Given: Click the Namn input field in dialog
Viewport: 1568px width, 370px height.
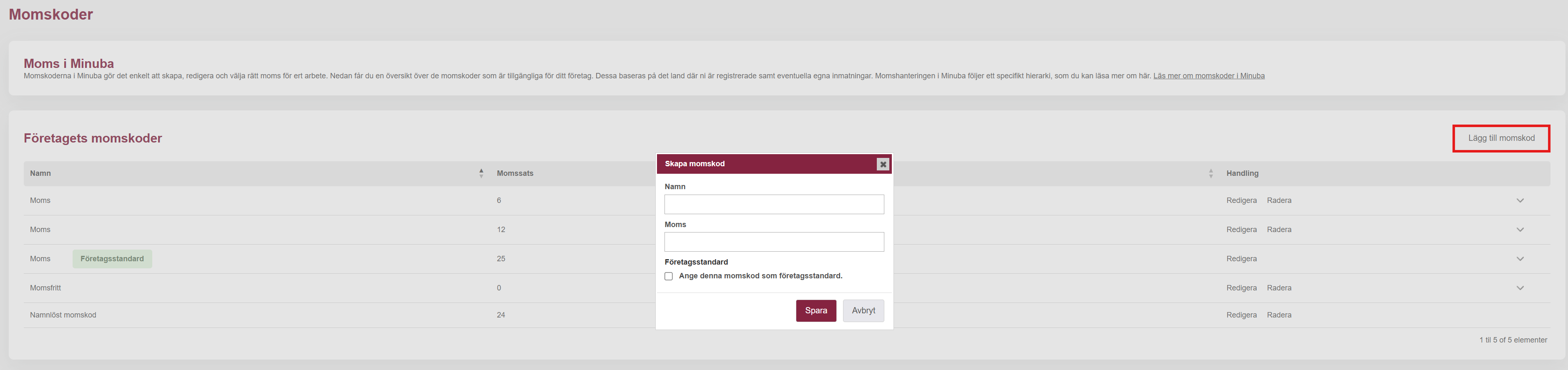Looking at the screenshot, I should click(774, 204).
